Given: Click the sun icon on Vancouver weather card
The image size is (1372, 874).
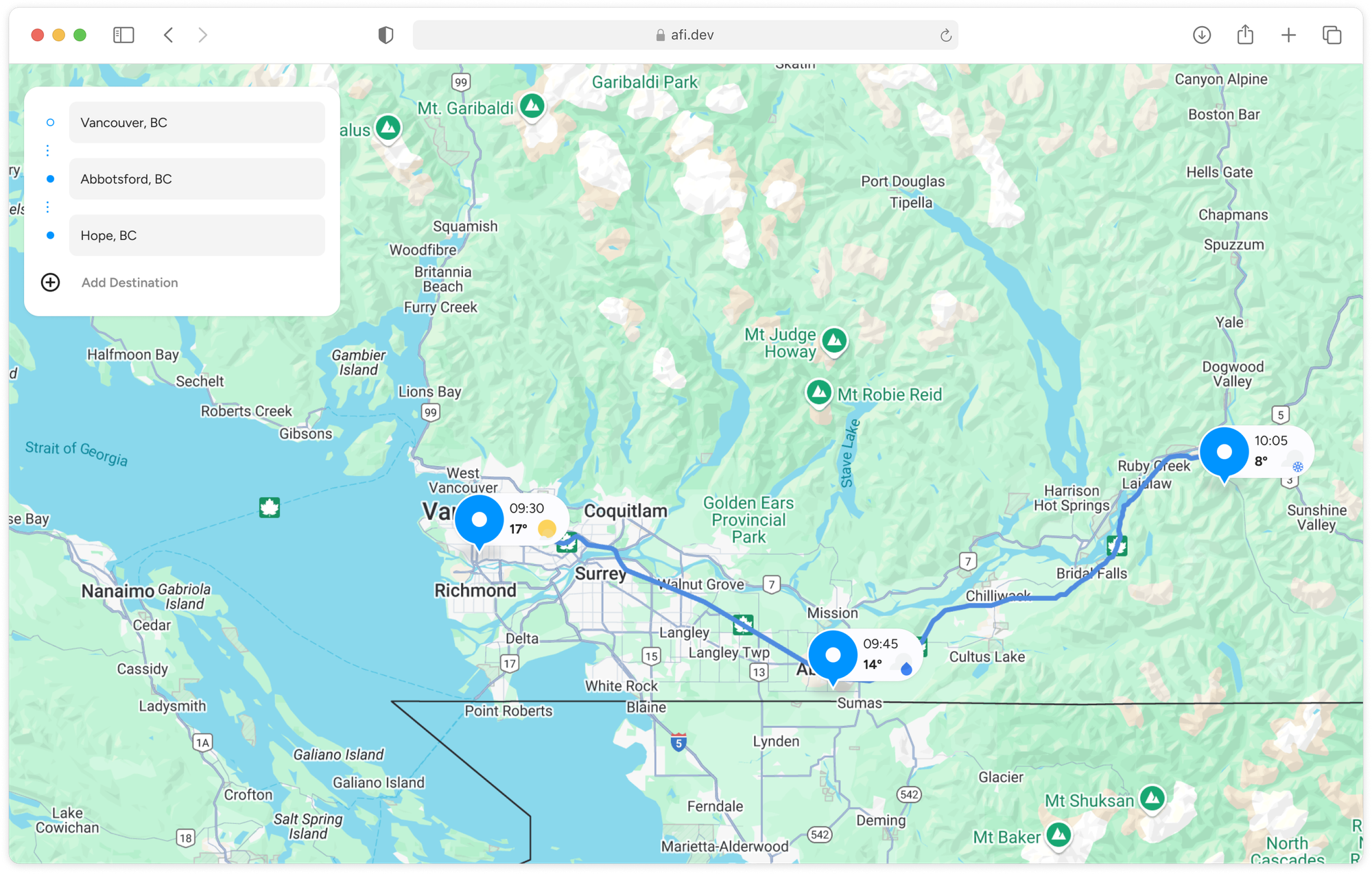Looking at the screenshot, I should coord(547,528).
